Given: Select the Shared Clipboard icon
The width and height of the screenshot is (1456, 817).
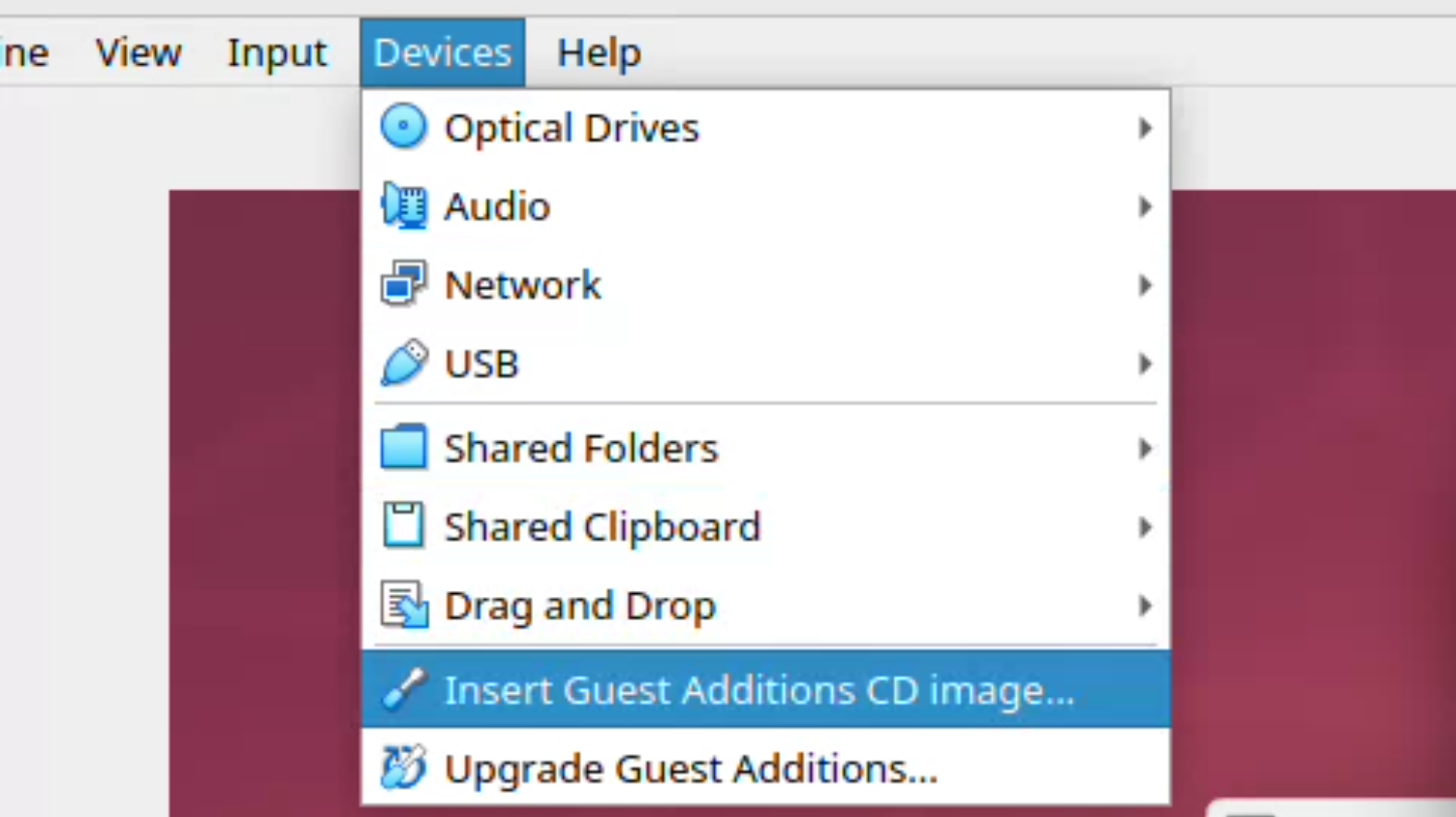Looking at the screenshot, I should coord(404,526).
